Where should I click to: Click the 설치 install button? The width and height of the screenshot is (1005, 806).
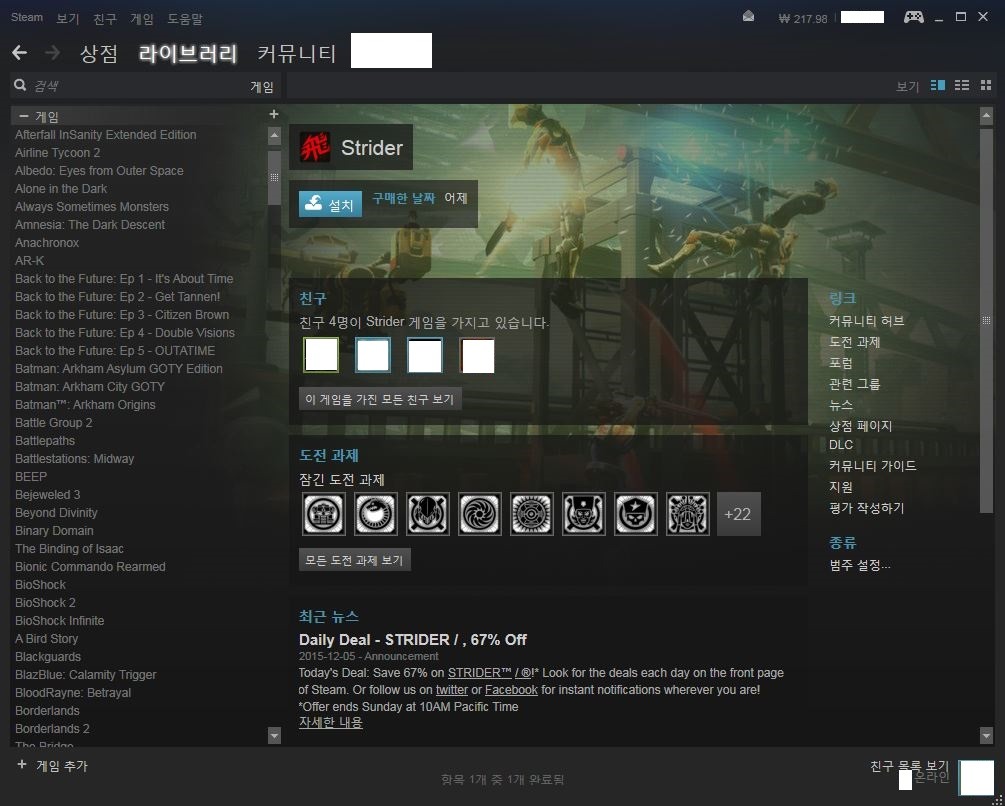pos(330,204)
